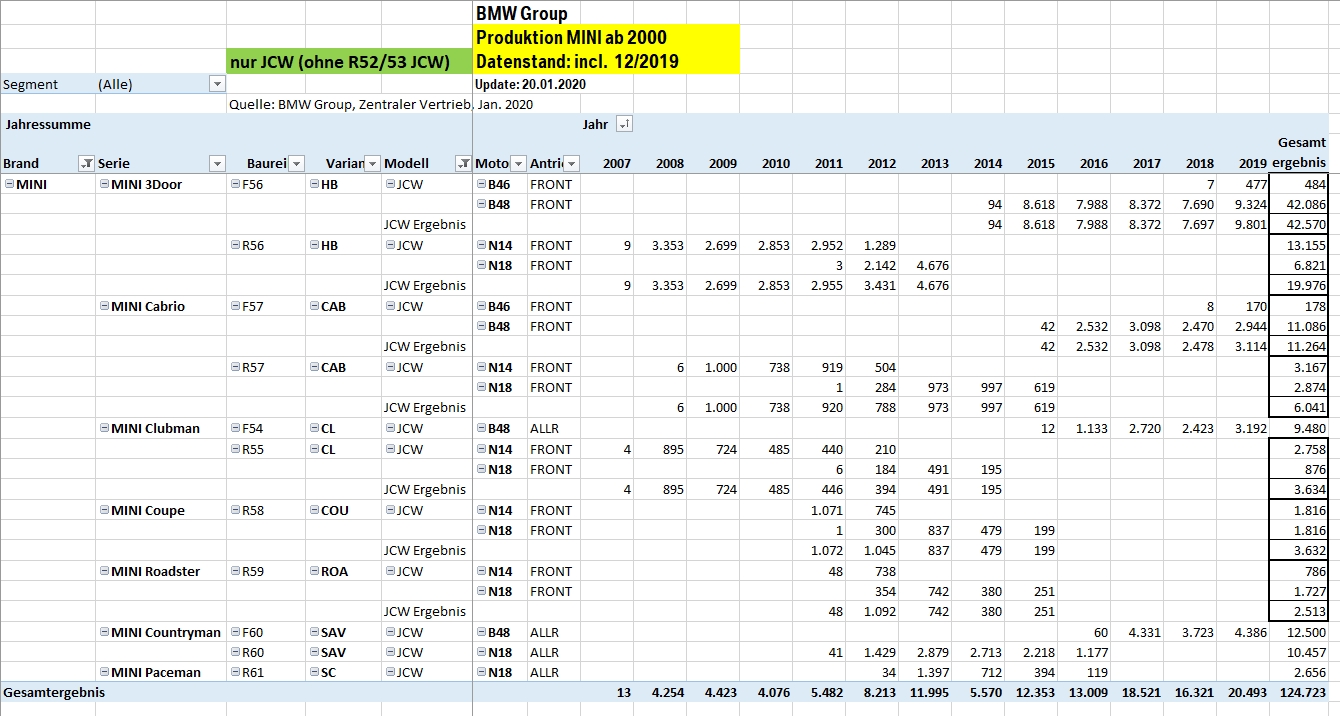1340x716 pixels.
Task: Select the 2019 year column header
Action: click(x=1252, y=164)
